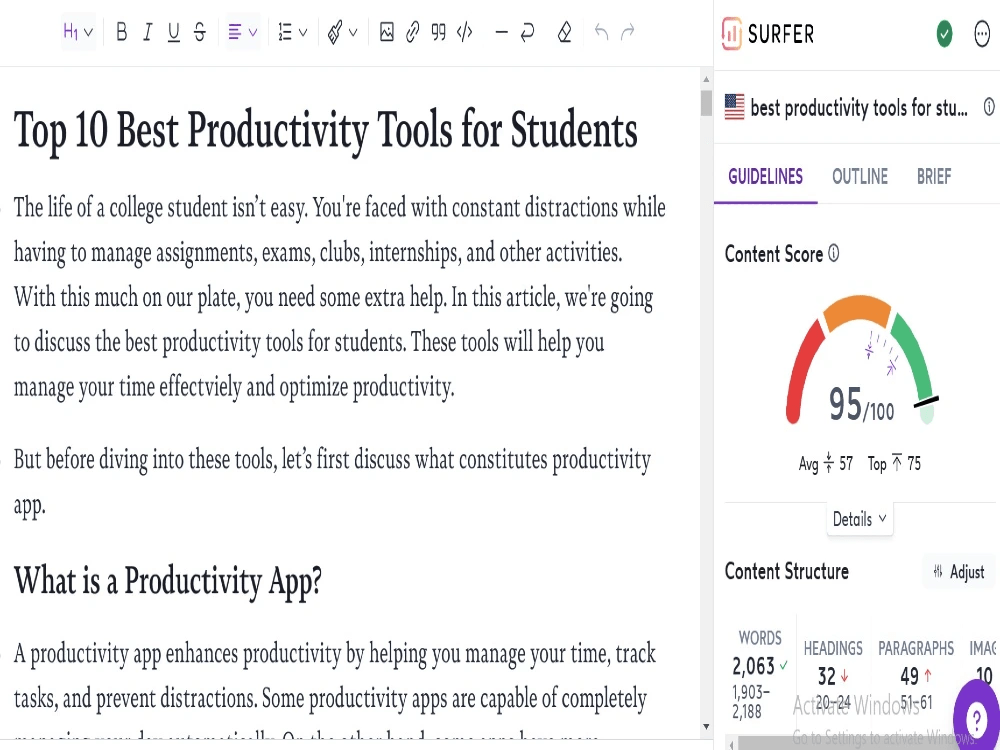Toggle bold formatting
Image resolution: width=1000 pixels, height=750 pixels.
point(121,32)
